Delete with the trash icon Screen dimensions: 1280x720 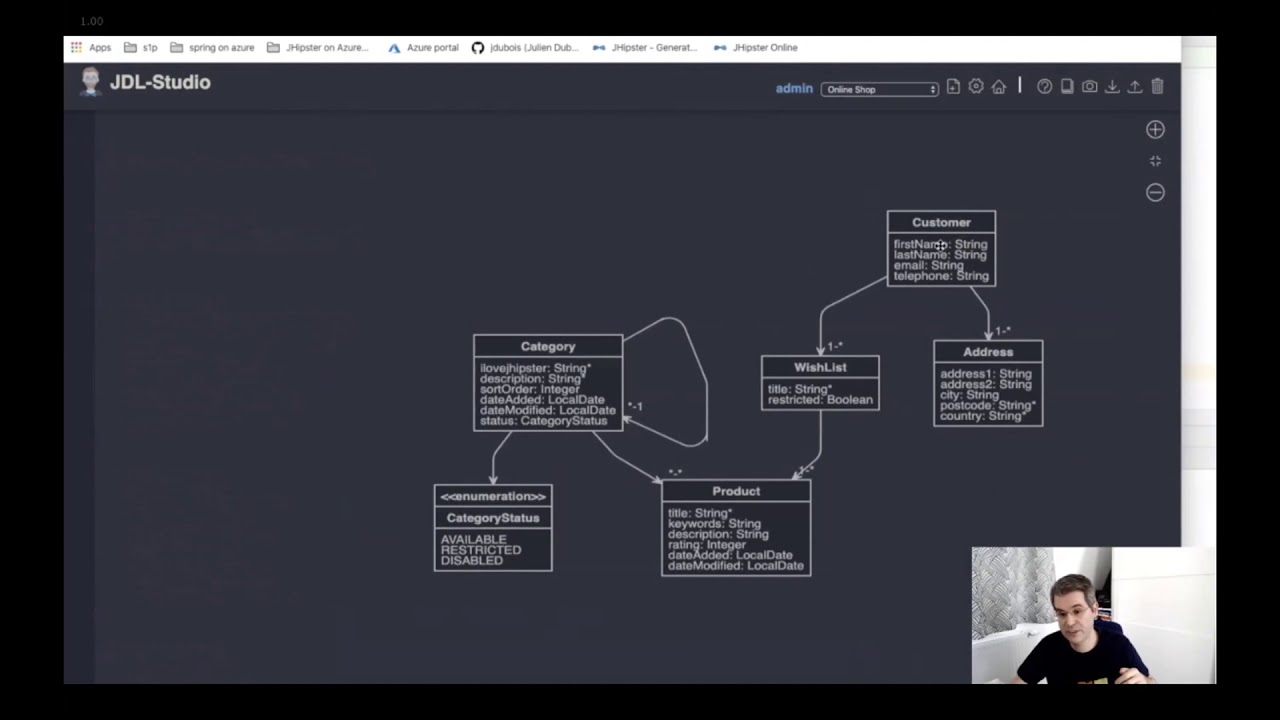click(1157, 87)
